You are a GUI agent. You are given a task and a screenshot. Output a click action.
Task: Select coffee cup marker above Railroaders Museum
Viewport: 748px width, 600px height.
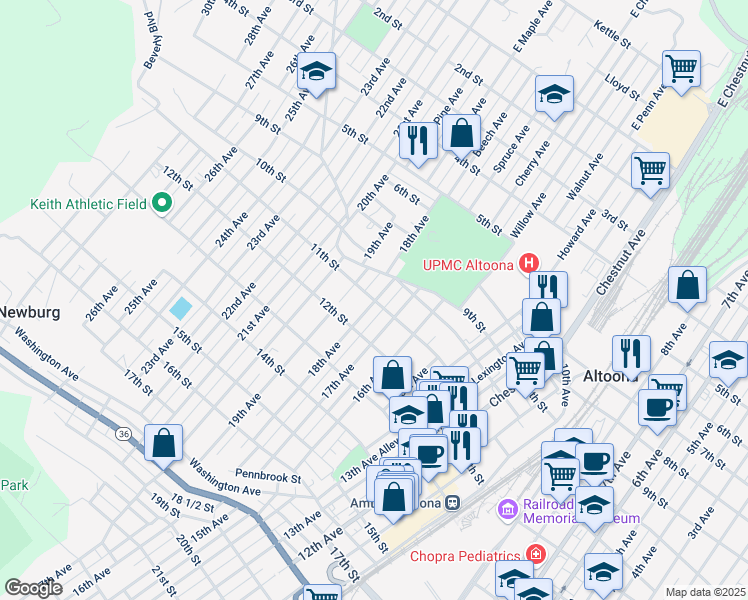(x=595, y=464)
